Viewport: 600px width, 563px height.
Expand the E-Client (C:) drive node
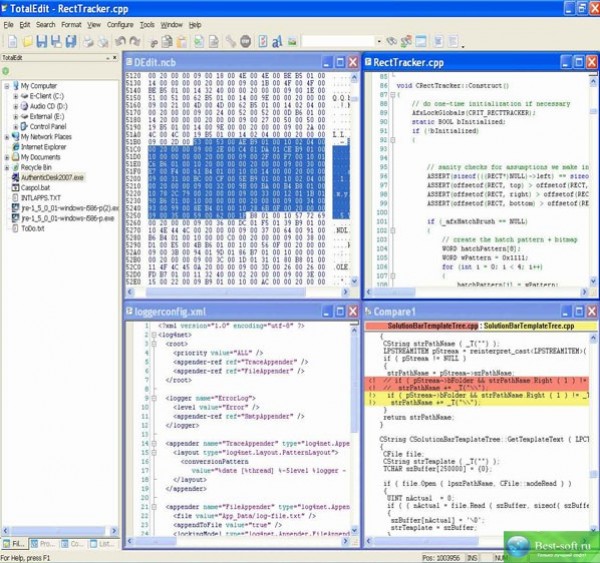coord(15,96)
